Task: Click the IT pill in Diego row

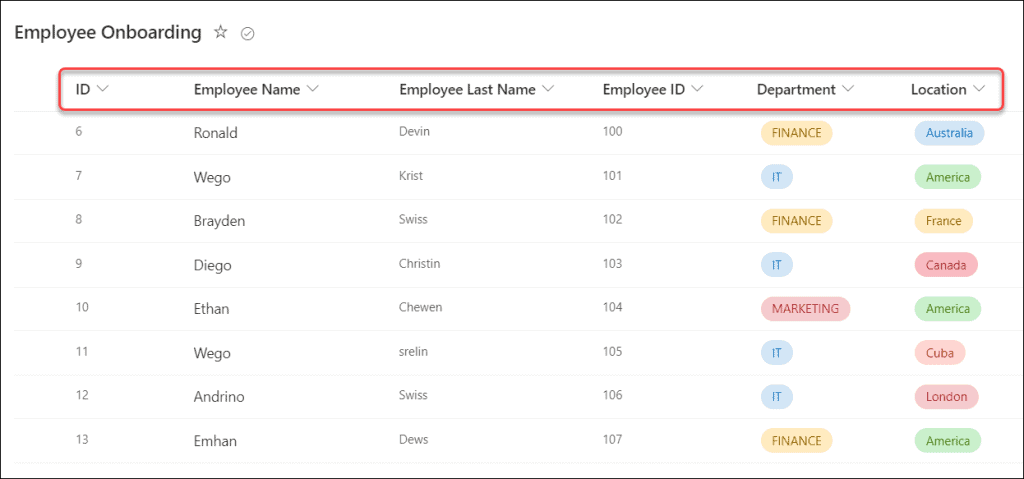Action: coord(776,265)
